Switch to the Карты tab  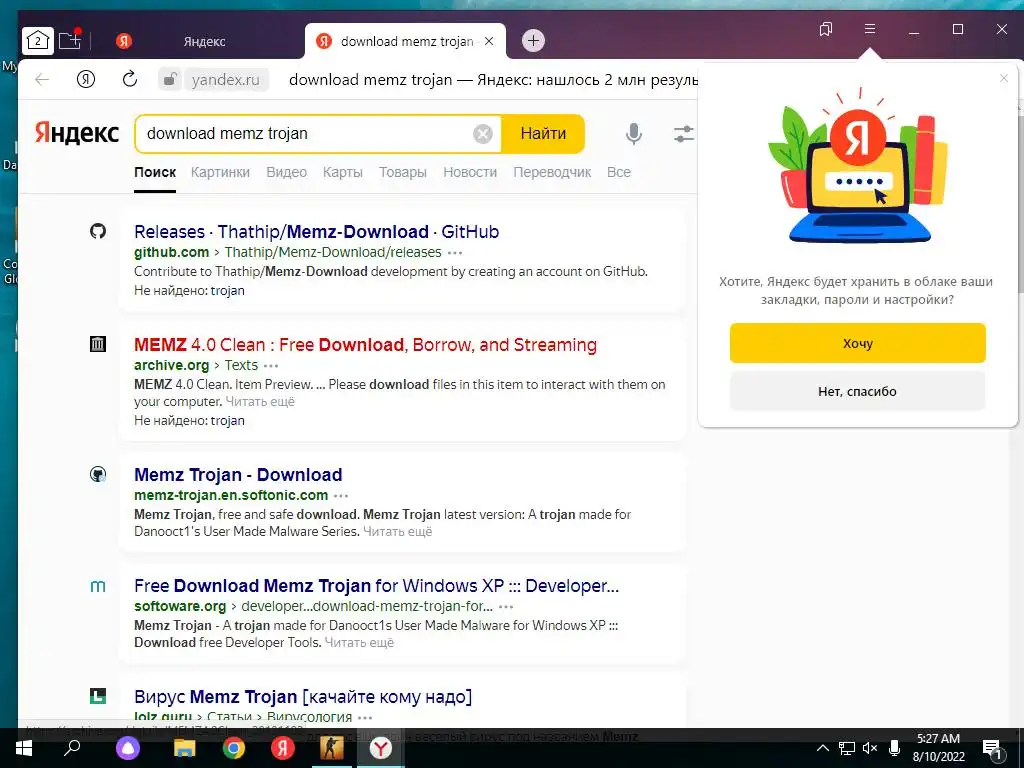point(342,172)
